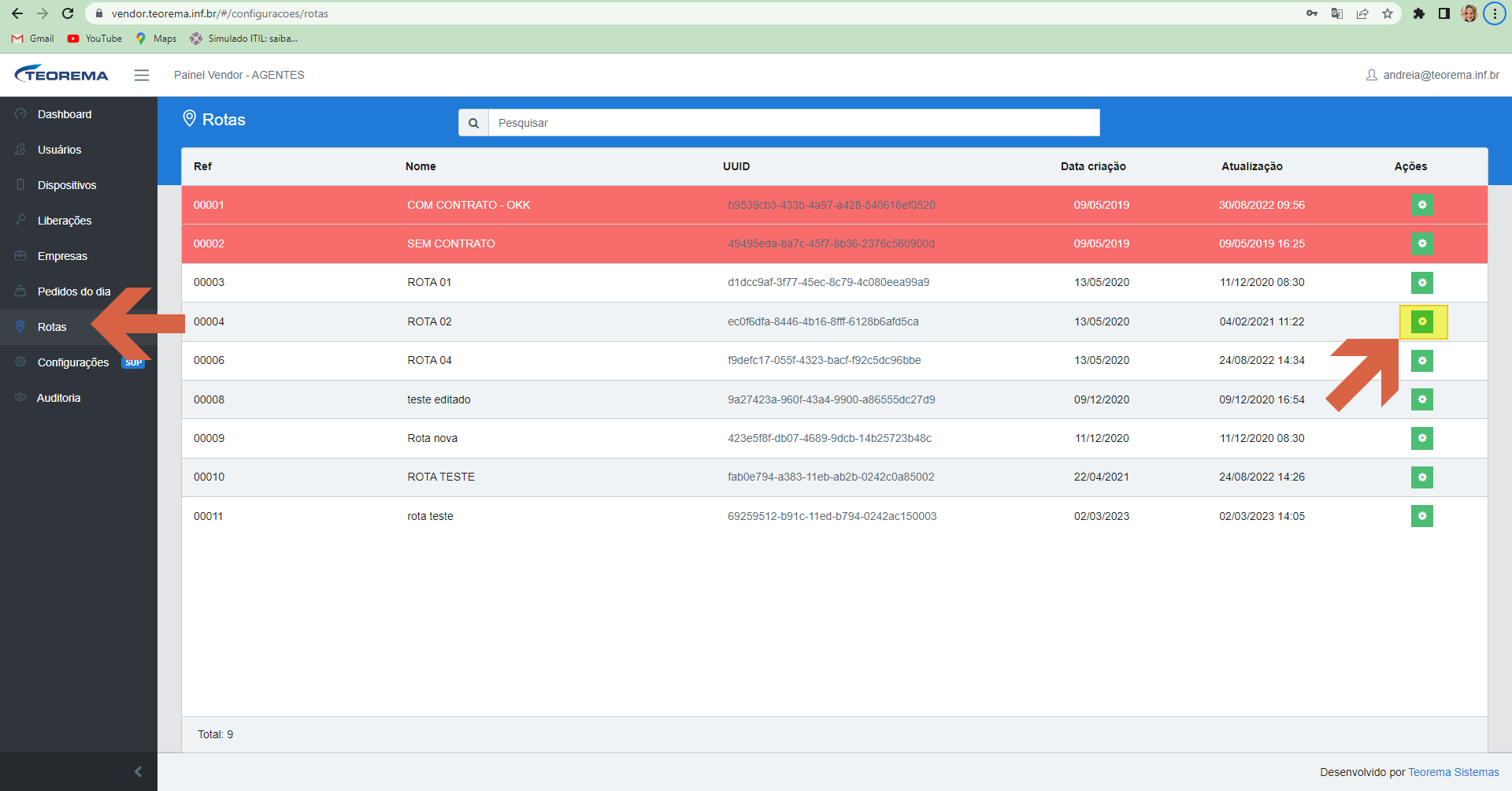Screen dimensions: 1512x791
Task: Click creation date 02/03/2023
Action: coord(1102,516)
